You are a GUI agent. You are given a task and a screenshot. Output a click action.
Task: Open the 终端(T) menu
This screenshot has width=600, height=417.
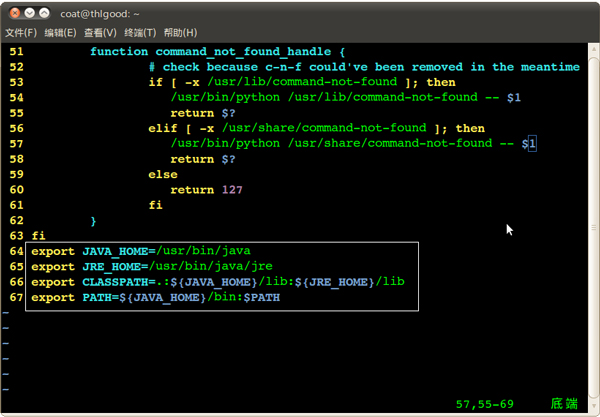tap(140, 33)
